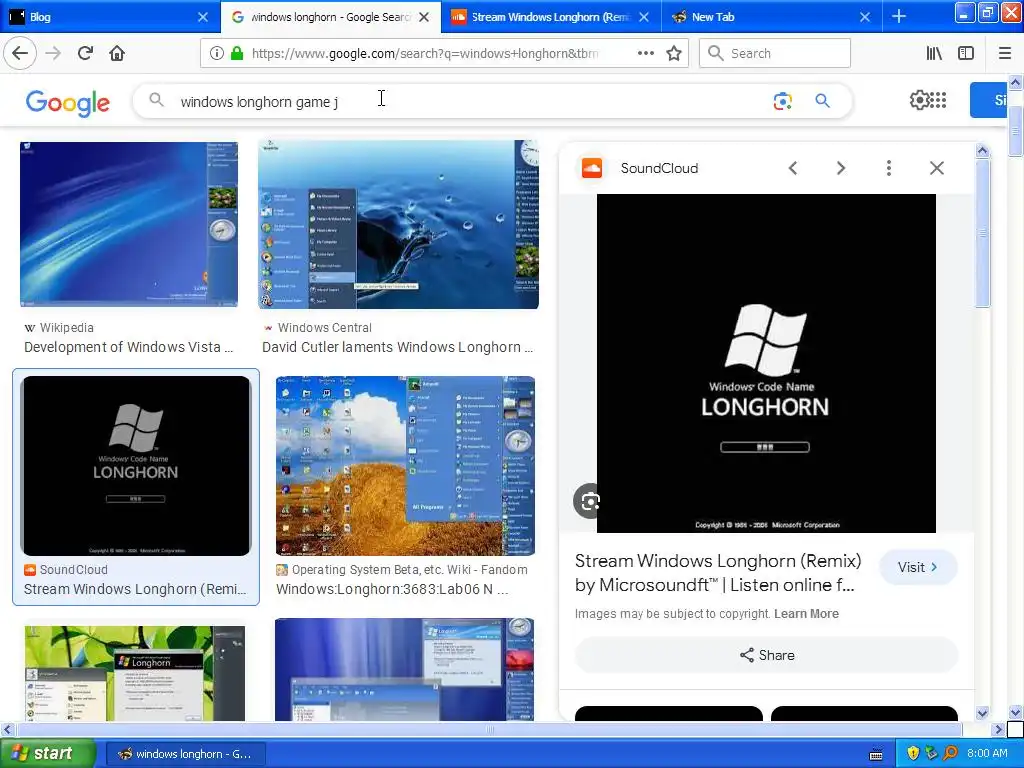Image resolution: width=1024 pixels, height=768 pixels.
Task: Show previous image in preview panel
Action: pos(793,168)
